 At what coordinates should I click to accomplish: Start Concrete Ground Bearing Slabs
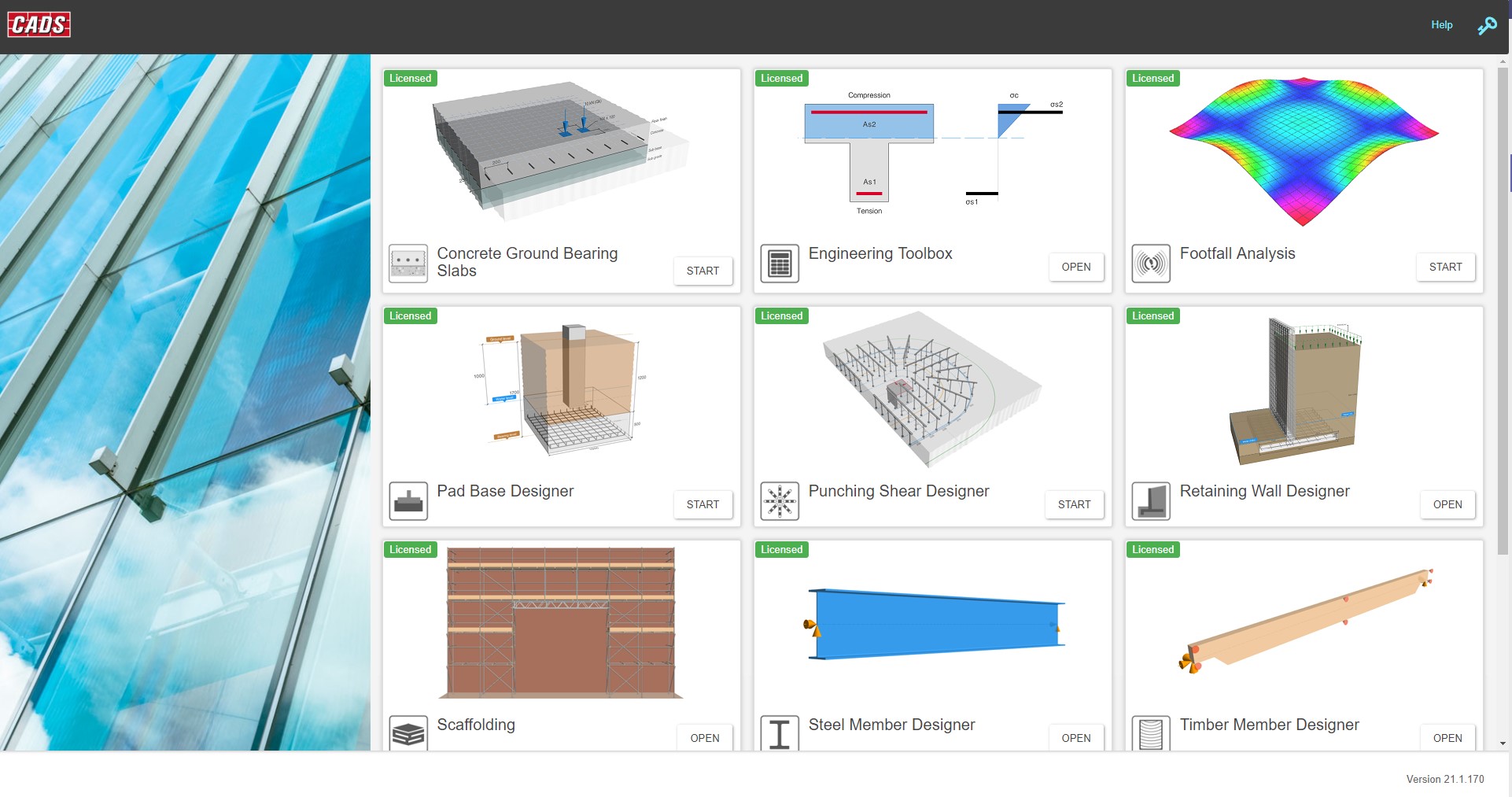point(703,271)
